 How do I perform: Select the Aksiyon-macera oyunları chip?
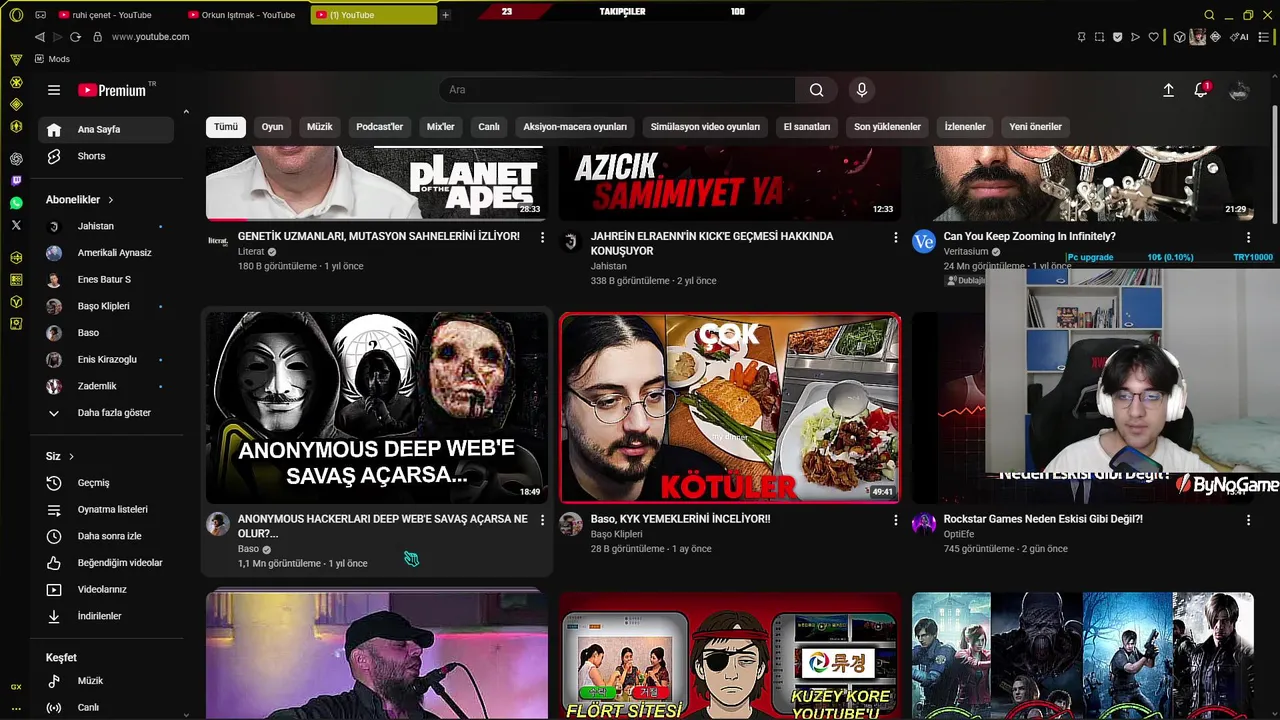(575, 127)
